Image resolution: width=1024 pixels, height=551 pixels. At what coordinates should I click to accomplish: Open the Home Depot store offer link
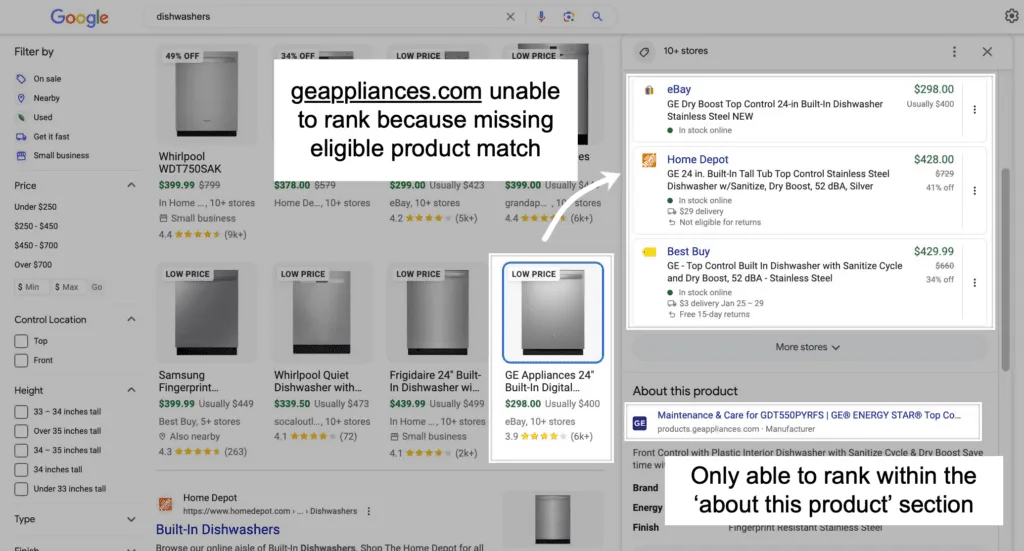pyautogui.click(x=697, y=159)
